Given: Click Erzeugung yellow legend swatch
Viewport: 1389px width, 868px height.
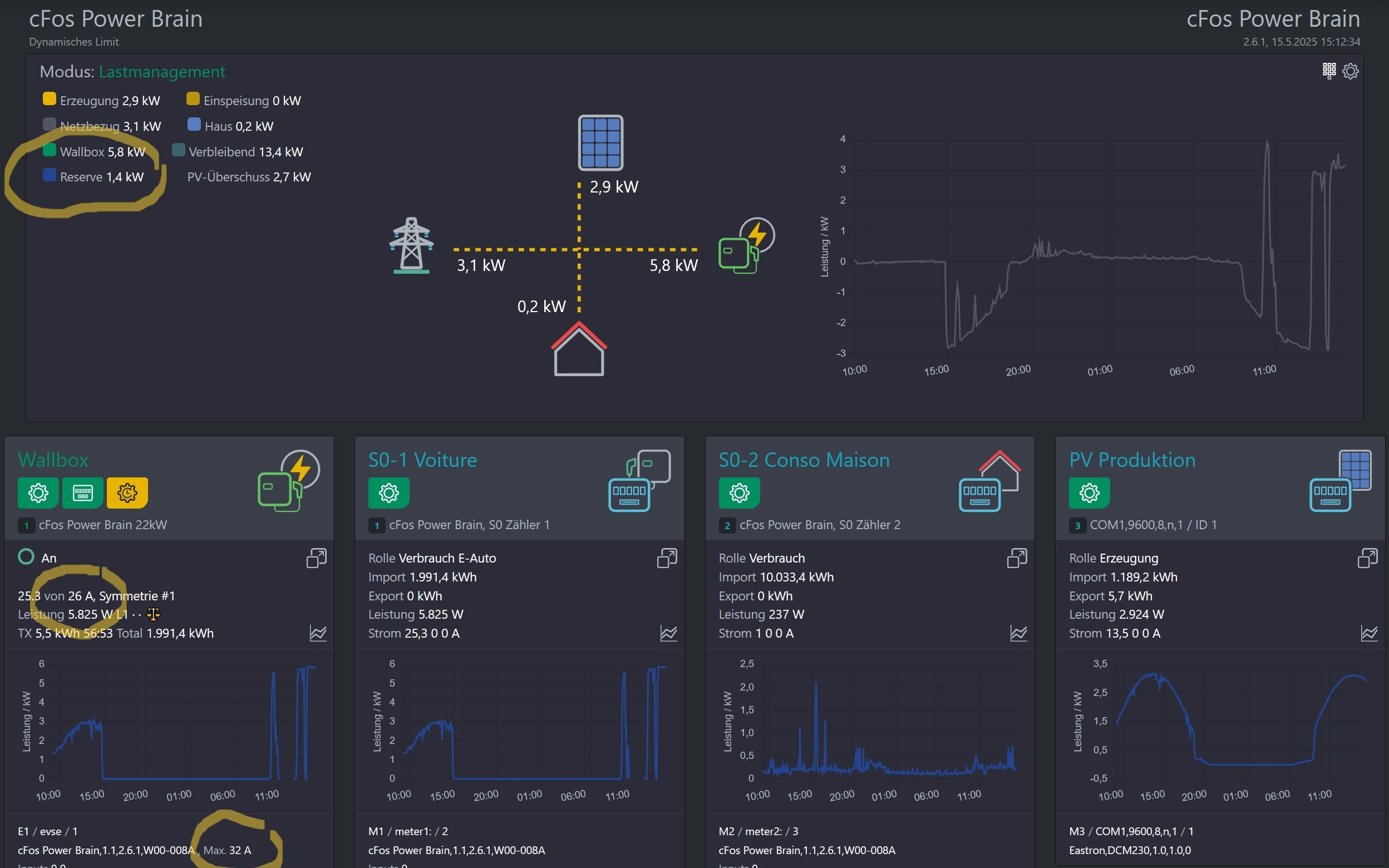Looking at the screenshot, I should coord(50,98).
